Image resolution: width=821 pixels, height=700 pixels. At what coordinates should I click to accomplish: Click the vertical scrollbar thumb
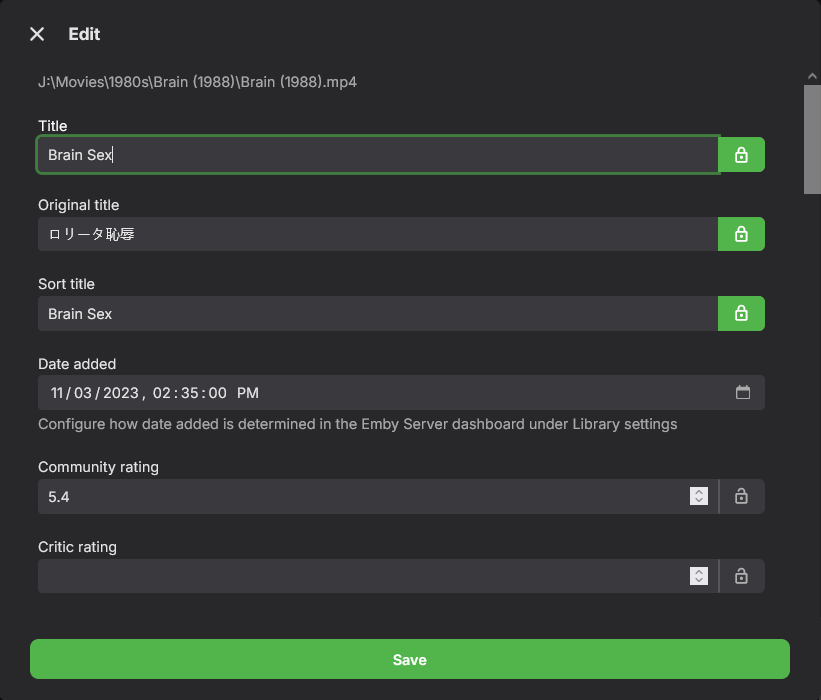(812, 138)
